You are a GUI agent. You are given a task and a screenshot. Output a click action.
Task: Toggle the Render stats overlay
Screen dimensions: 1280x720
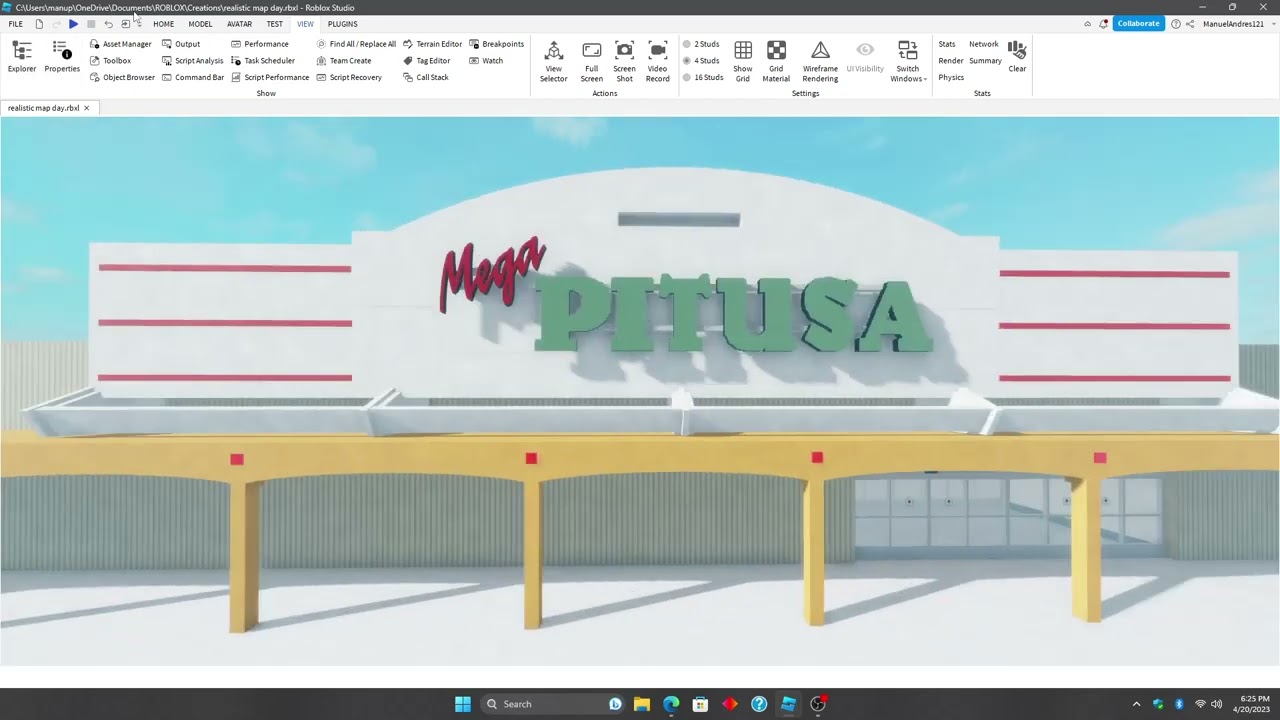point(951,61)
